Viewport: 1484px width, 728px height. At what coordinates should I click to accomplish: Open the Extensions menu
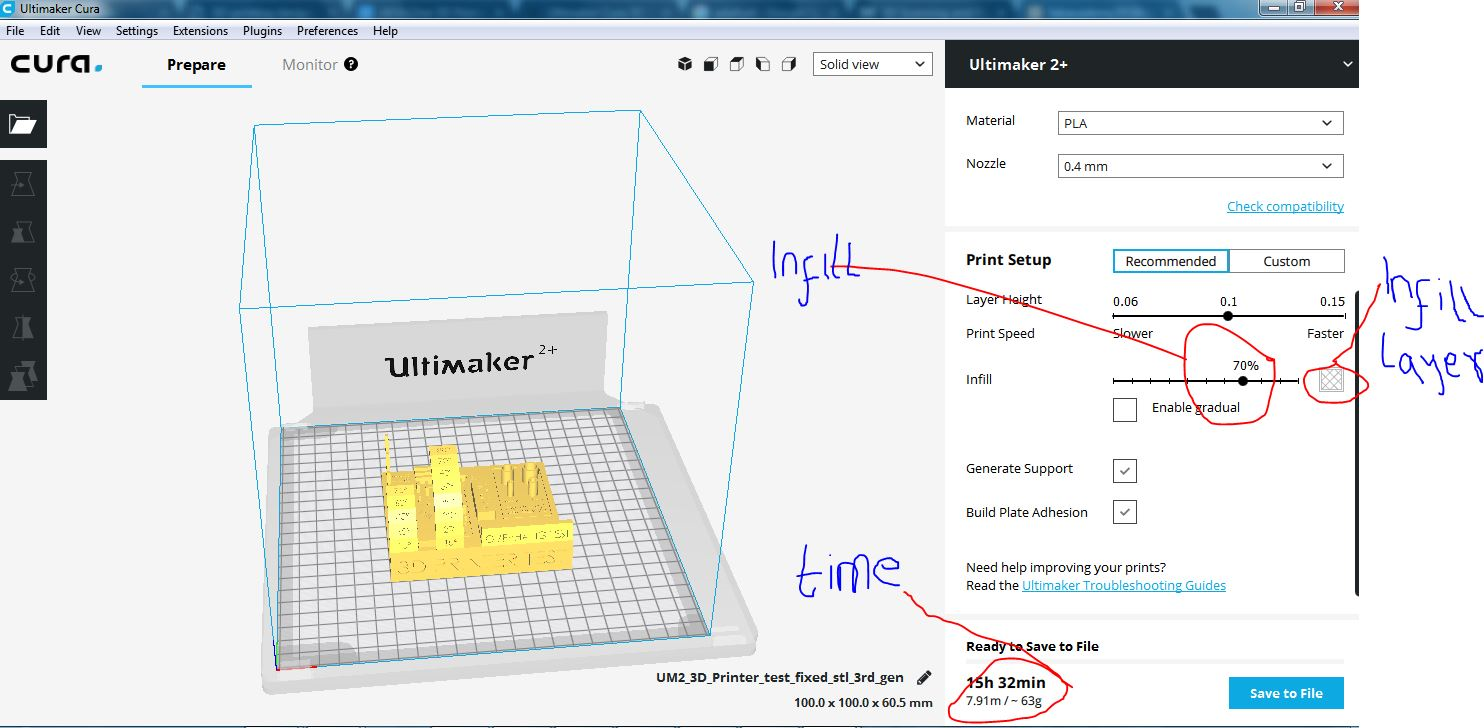coord(200,31)
